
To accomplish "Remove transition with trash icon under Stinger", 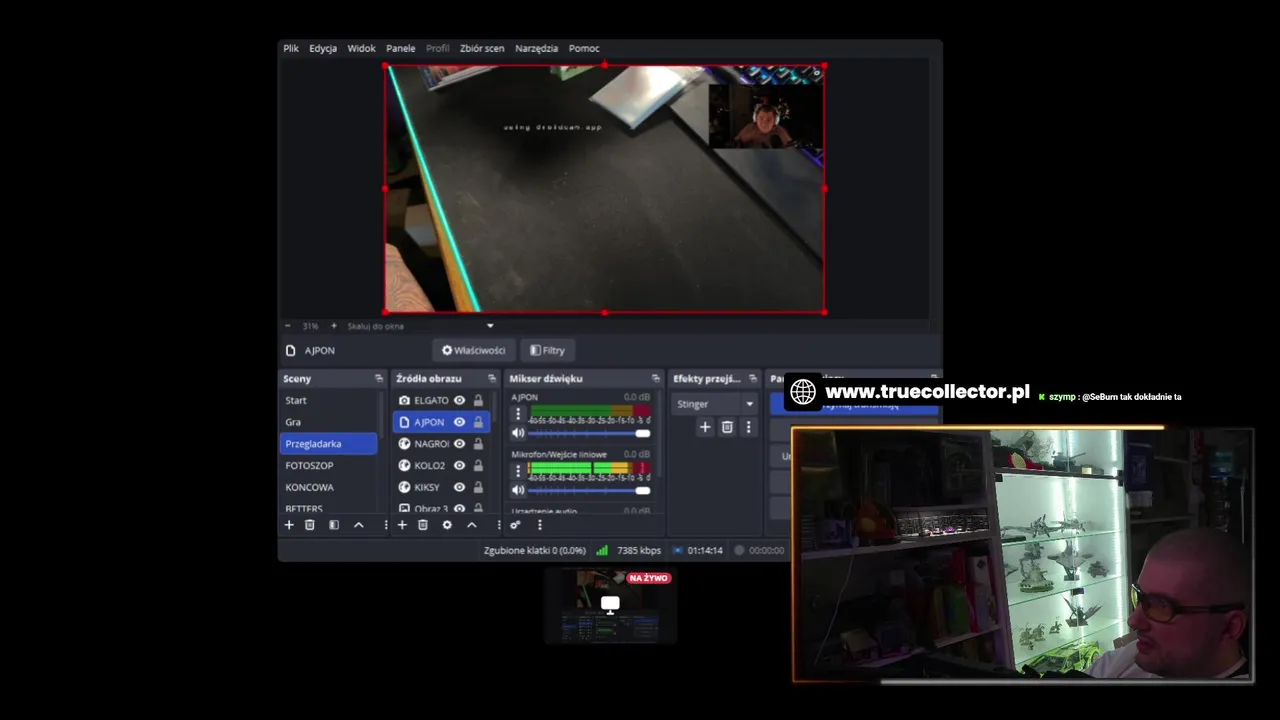I will pyautogui.click(x=727, y=427).
